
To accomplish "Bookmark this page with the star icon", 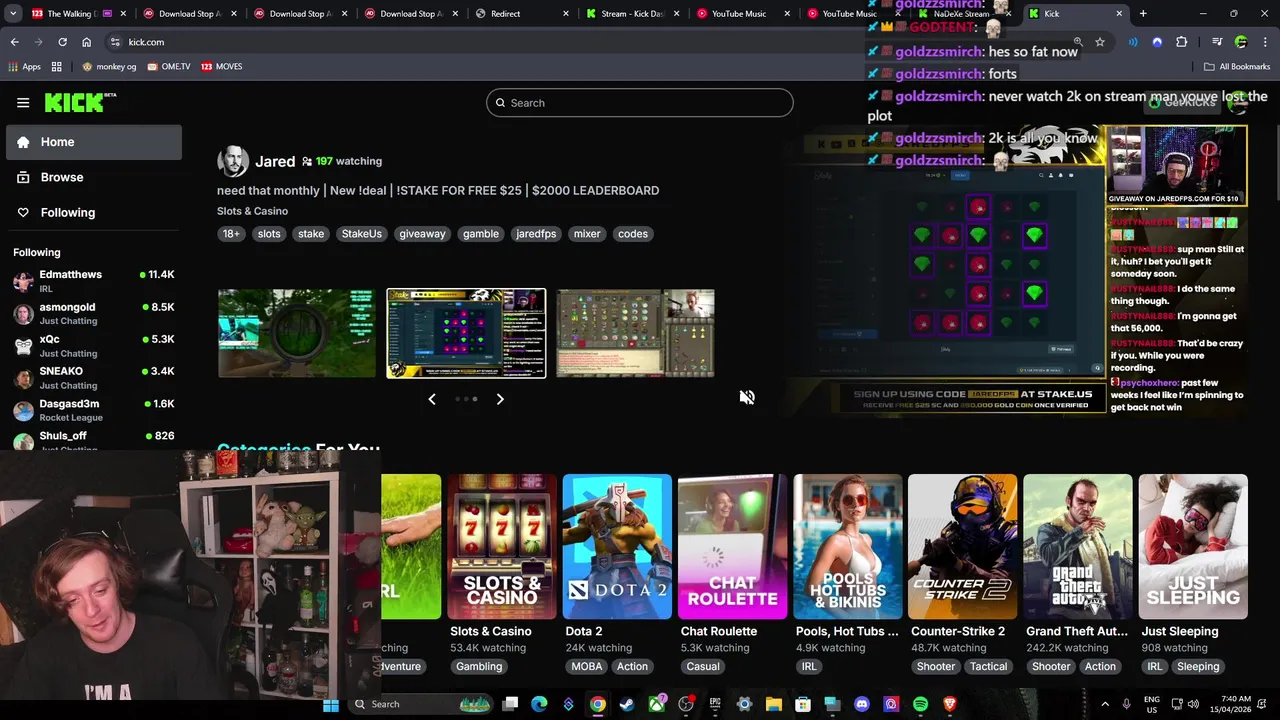I will [x=1100, y=42].
